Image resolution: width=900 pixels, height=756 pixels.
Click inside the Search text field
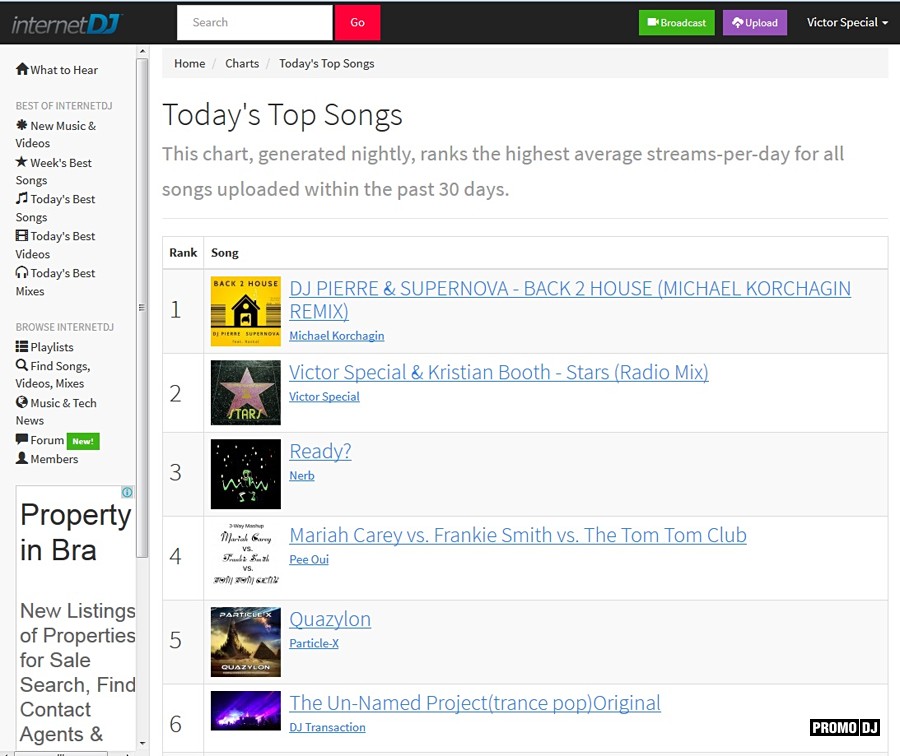[254, 22]
